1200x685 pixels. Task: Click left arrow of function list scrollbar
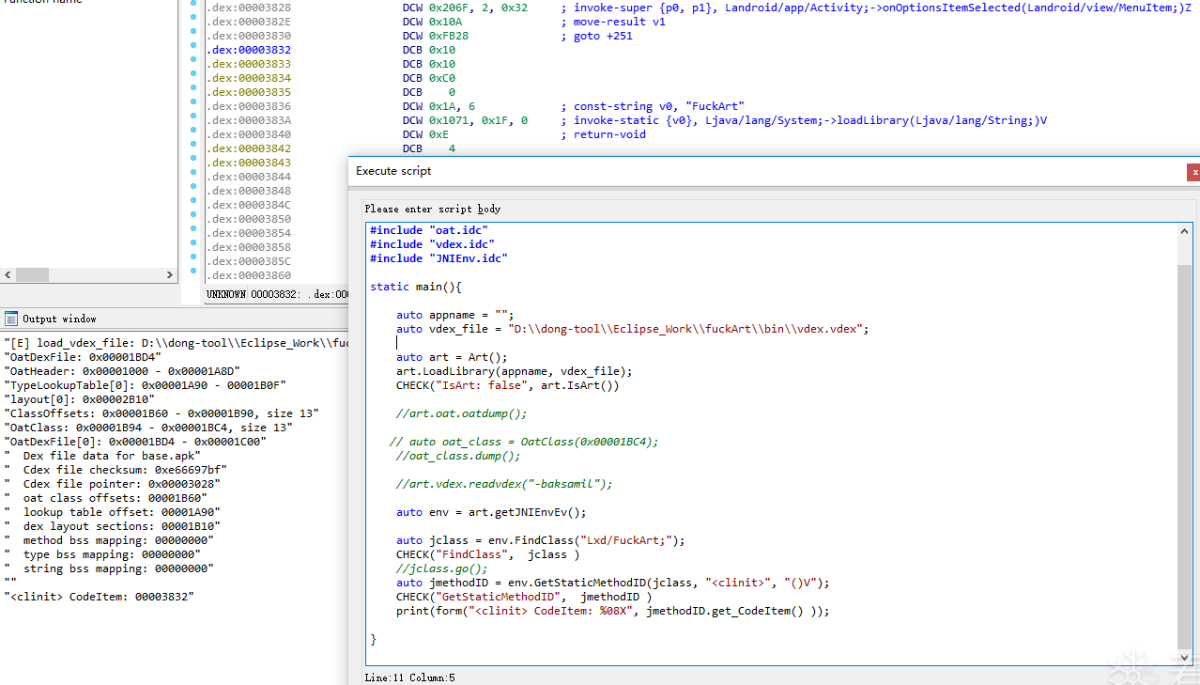pos(8,275)
